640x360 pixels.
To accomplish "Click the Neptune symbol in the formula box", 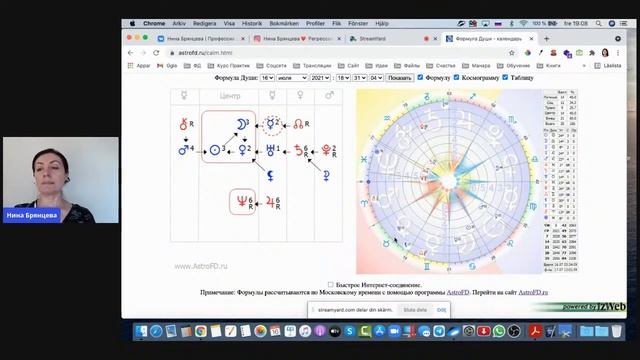I will (x=242, y=201).
